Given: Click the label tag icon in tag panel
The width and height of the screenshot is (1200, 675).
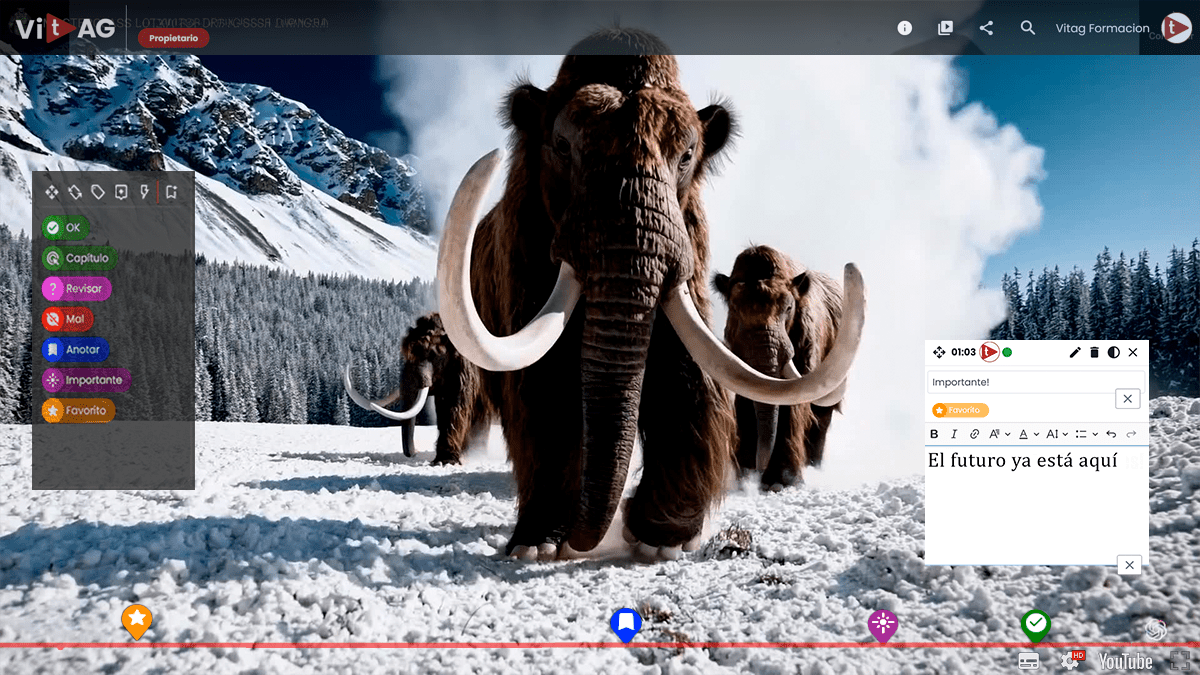Looking at the screenshot, I should [x=98, y=192].
